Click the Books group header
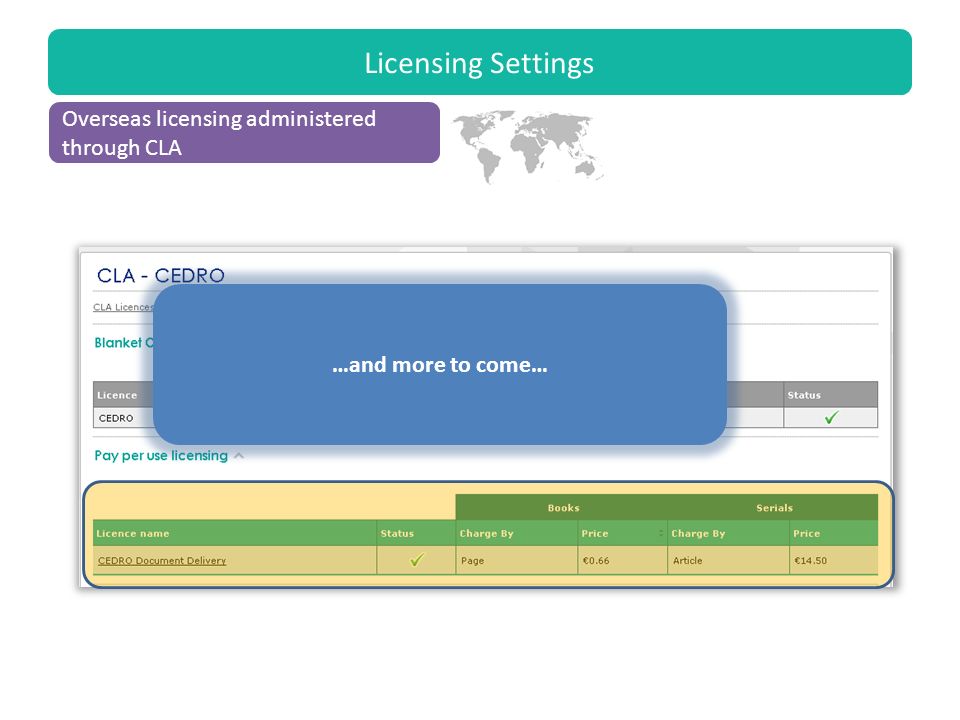 click(563, 508)
